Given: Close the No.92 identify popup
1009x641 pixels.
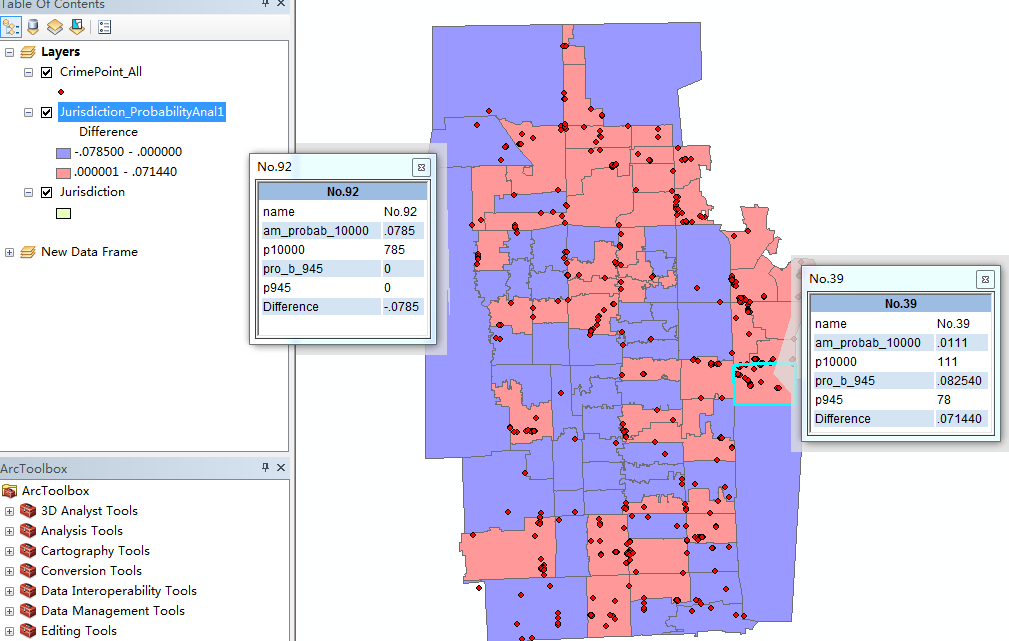Looking at the screenshot, I should (x=421, y=167).
